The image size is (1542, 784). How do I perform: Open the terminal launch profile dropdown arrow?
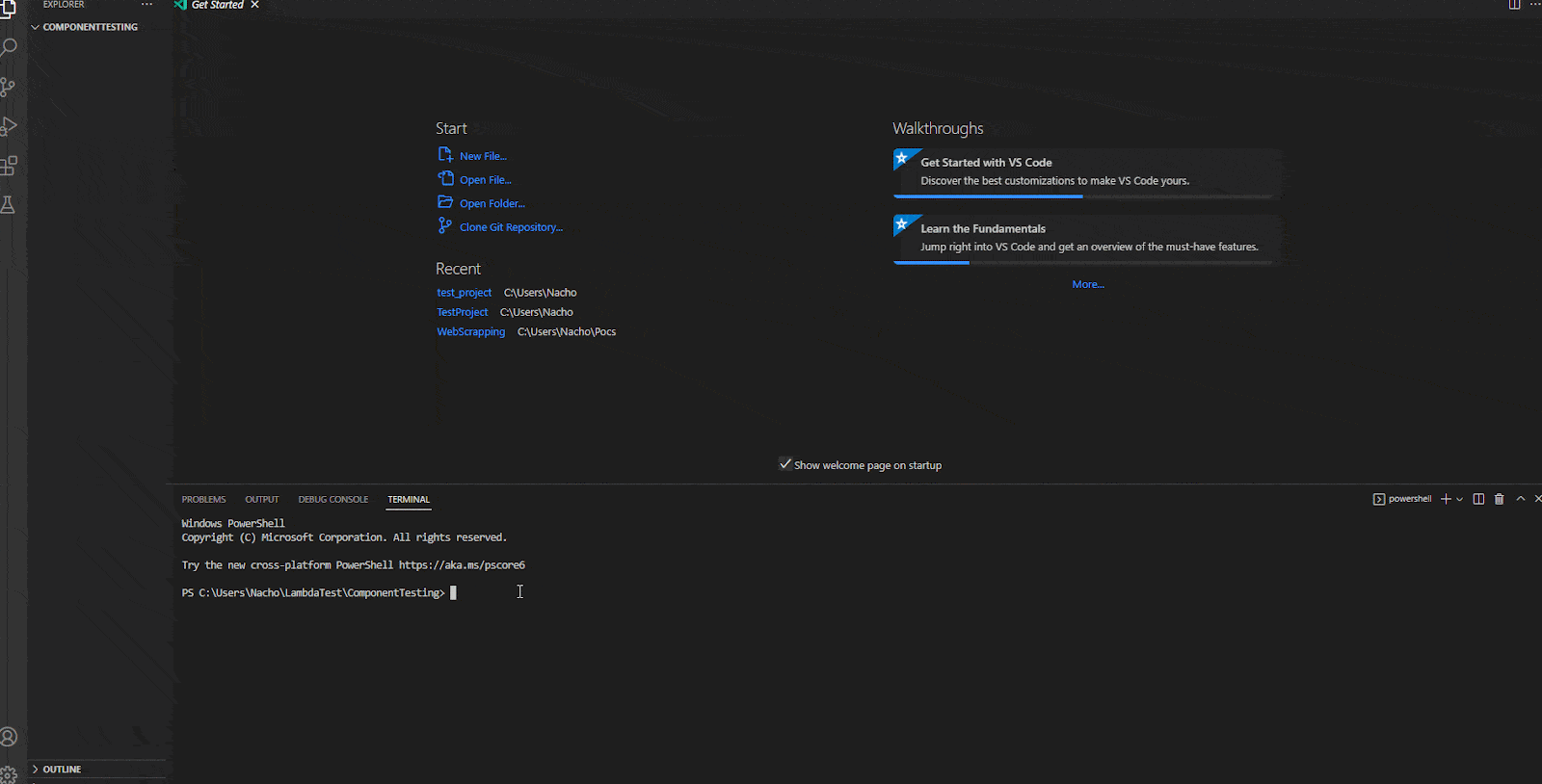(x=1460, y=499)
